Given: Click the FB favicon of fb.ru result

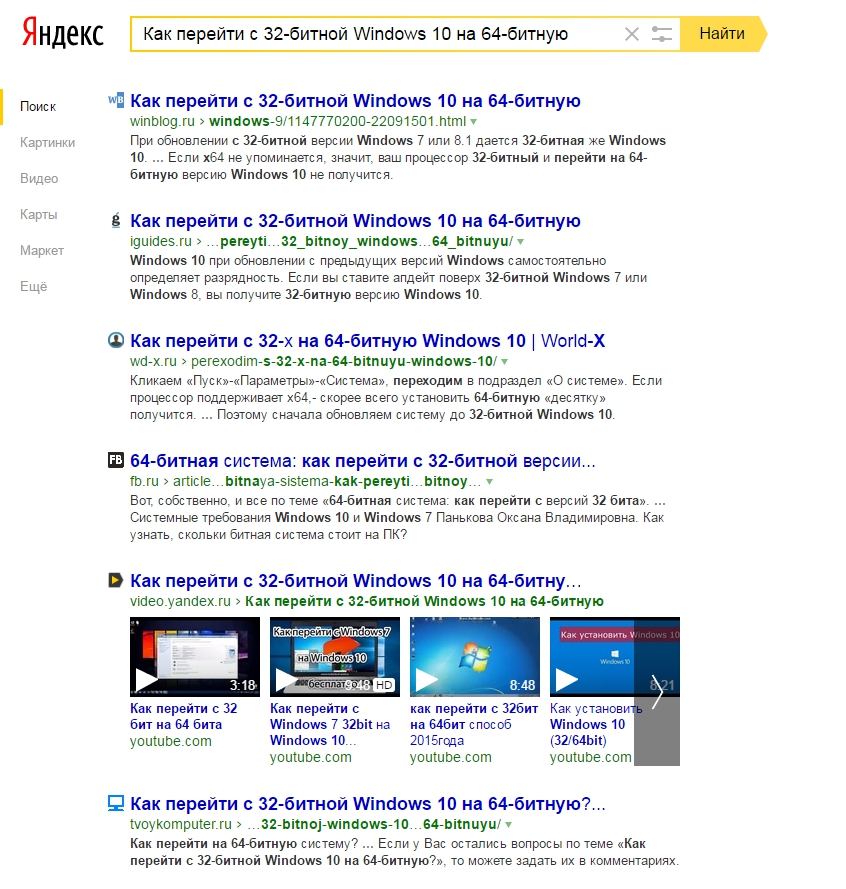Looking at the screenshot, I should pos(116,460).
